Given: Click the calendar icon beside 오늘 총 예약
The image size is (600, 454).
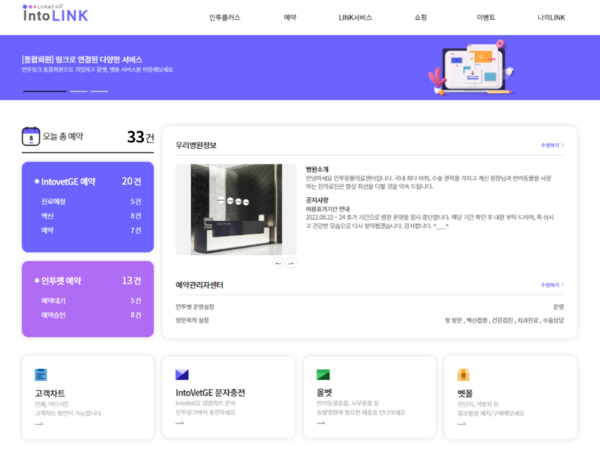Looking at the screenshot, I should (33, 136).
